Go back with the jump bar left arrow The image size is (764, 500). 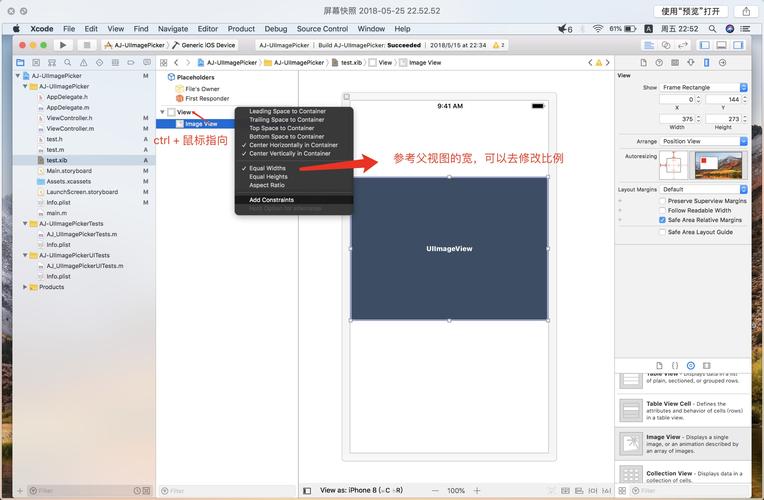(176, 62)
